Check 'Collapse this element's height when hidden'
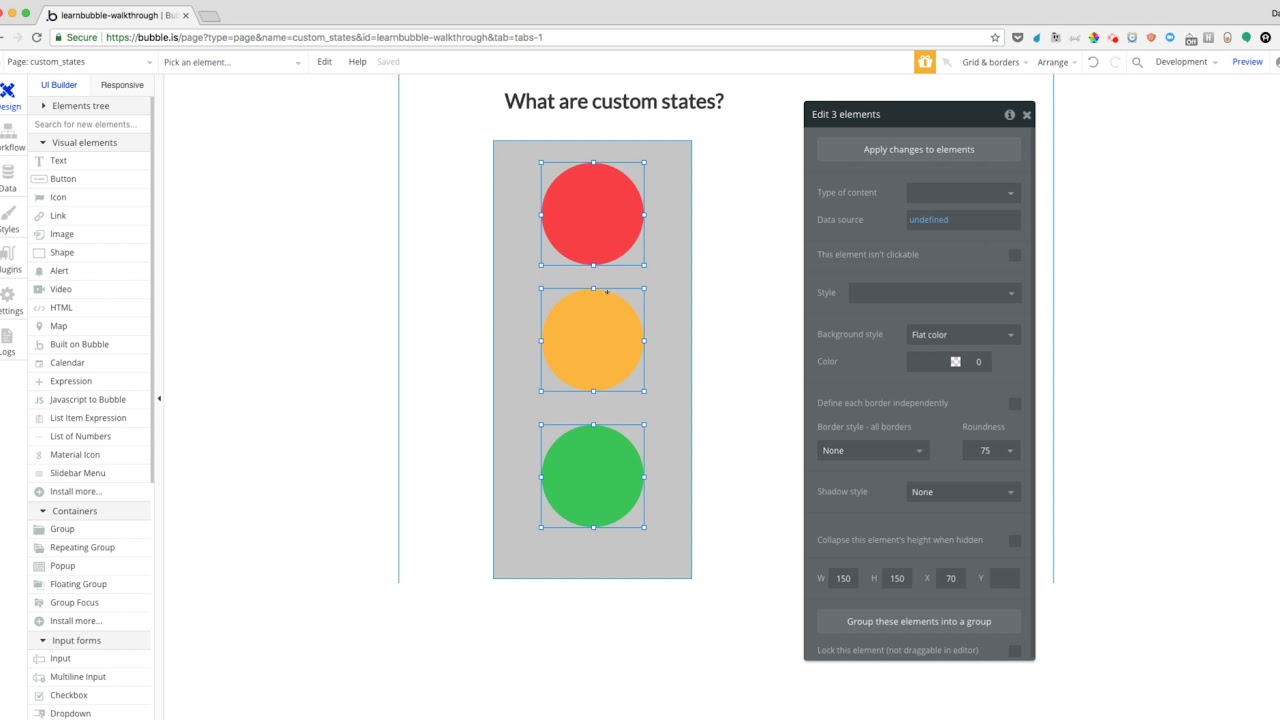1280x720 pixels. (1015, 540)
